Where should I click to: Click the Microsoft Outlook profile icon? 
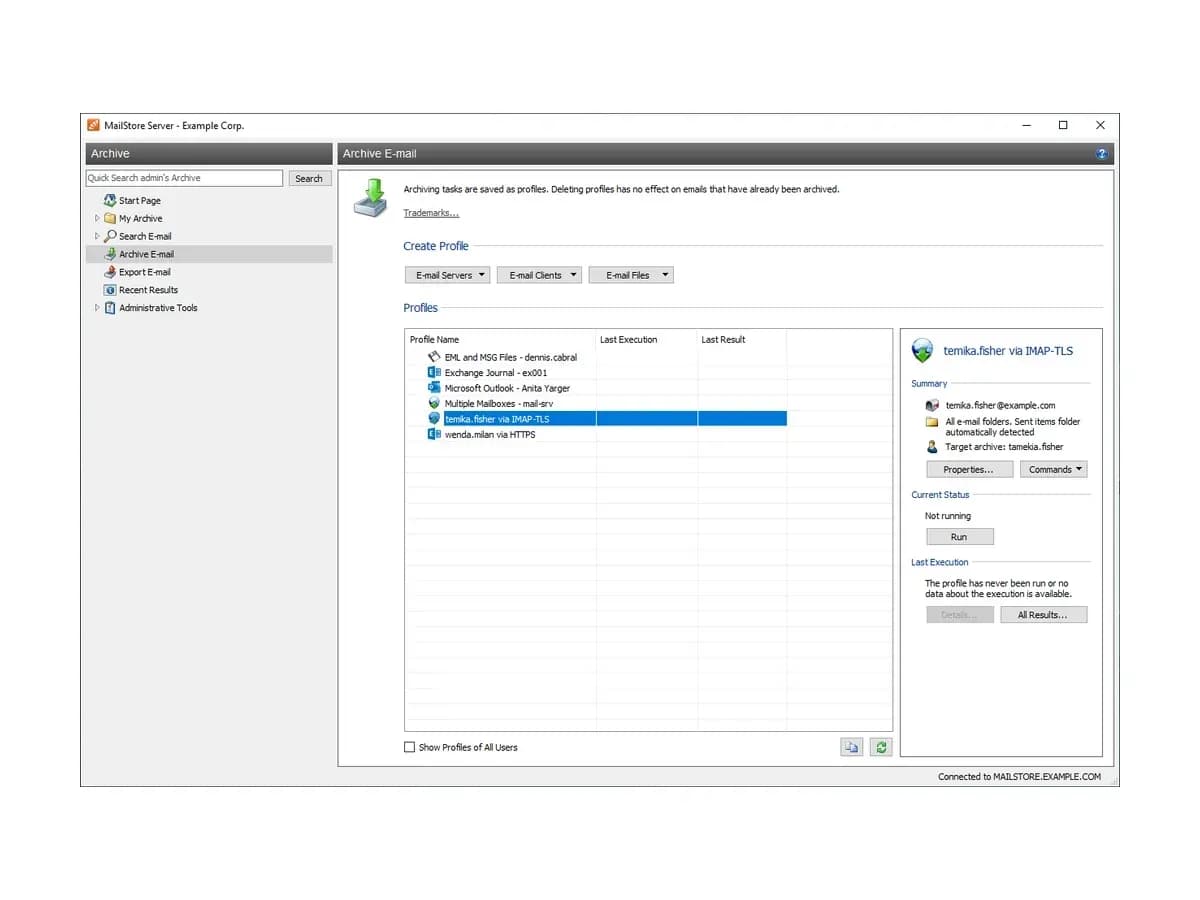pyautogui.click(x=434, y=388)
